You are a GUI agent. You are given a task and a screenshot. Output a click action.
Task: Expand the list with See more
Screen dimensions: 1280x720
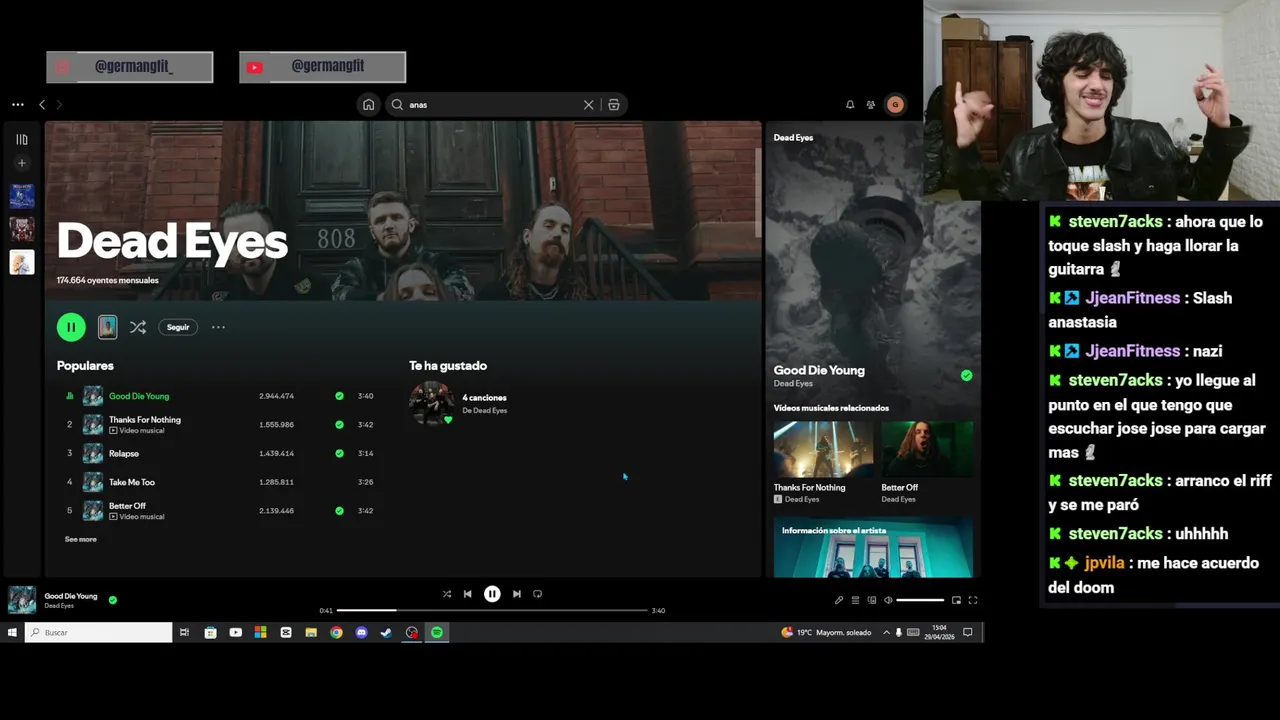point(81,539)
